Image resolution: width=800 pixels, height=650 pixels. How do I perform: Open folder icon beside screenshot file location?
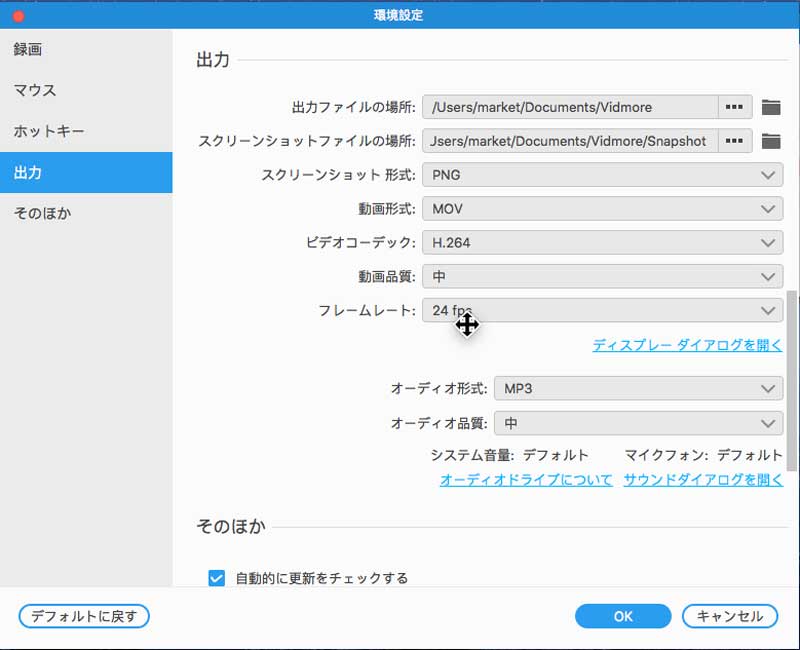[771, 140]
